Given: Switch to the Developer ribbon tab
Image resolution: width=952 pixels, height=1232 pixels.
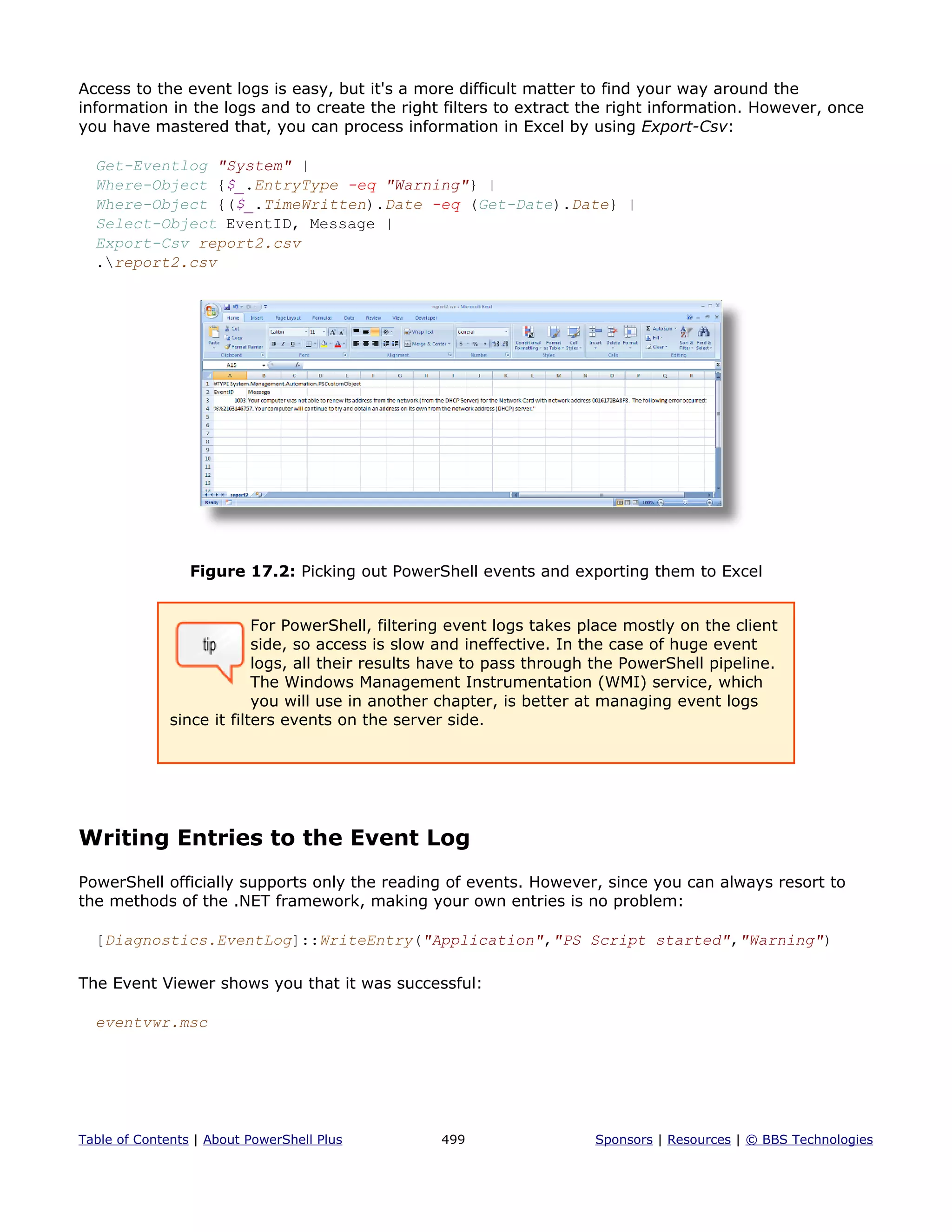Looking at the screenshot, I should point(426,318).
